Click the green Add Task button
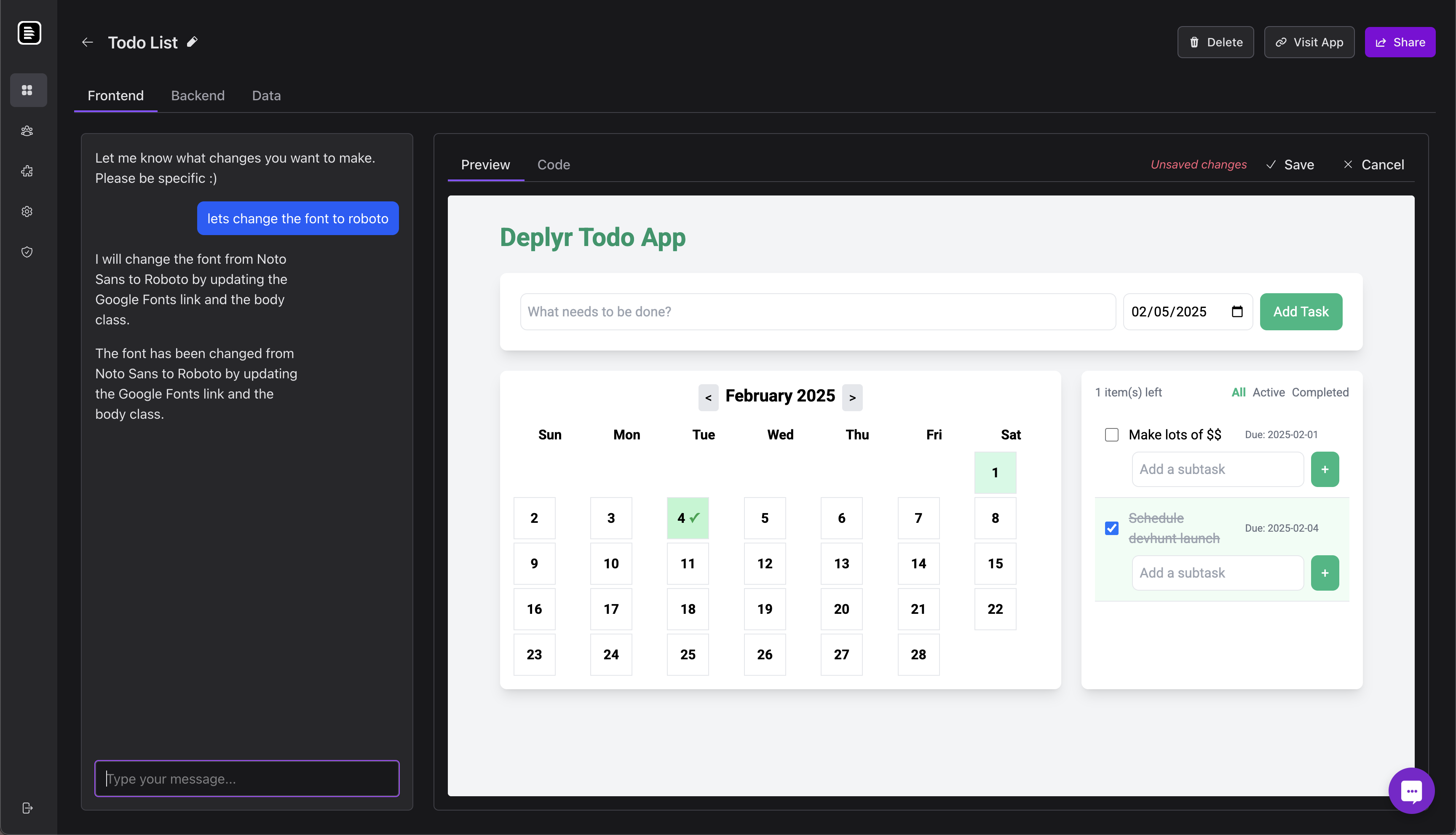 [x=1301, y=311]
